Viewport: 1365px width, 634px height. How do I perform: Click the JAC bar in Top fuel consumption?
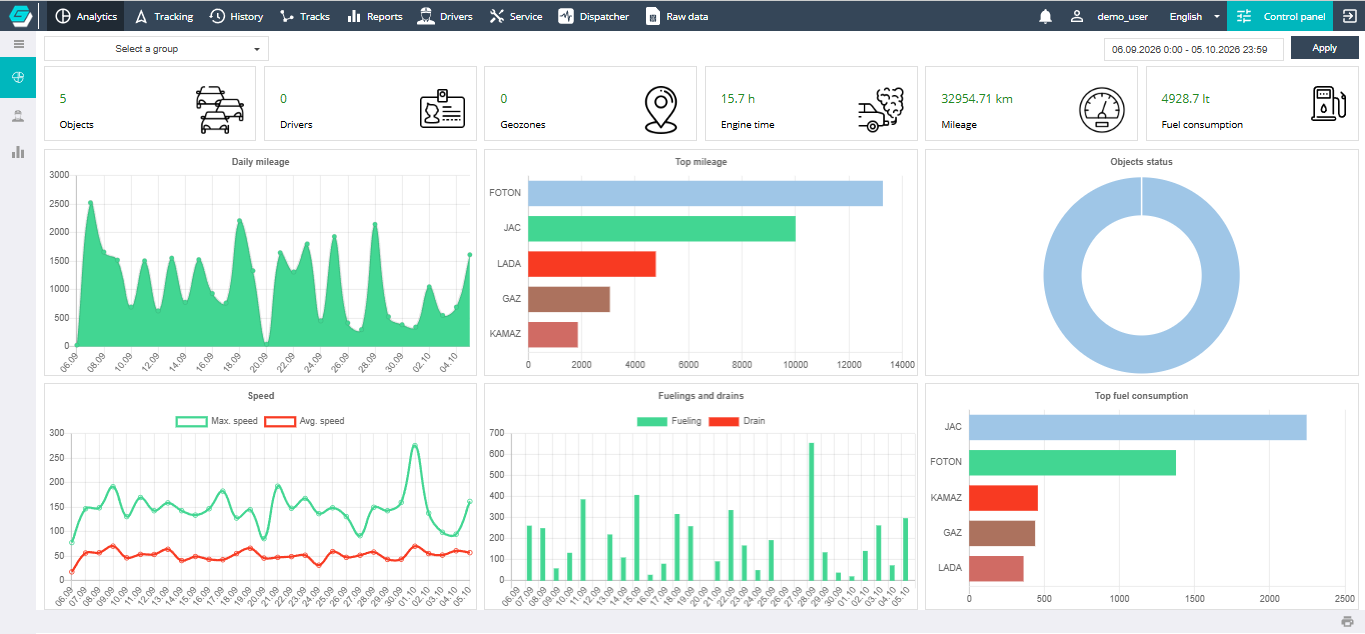pyautogui.click(x=1138, y=427)
